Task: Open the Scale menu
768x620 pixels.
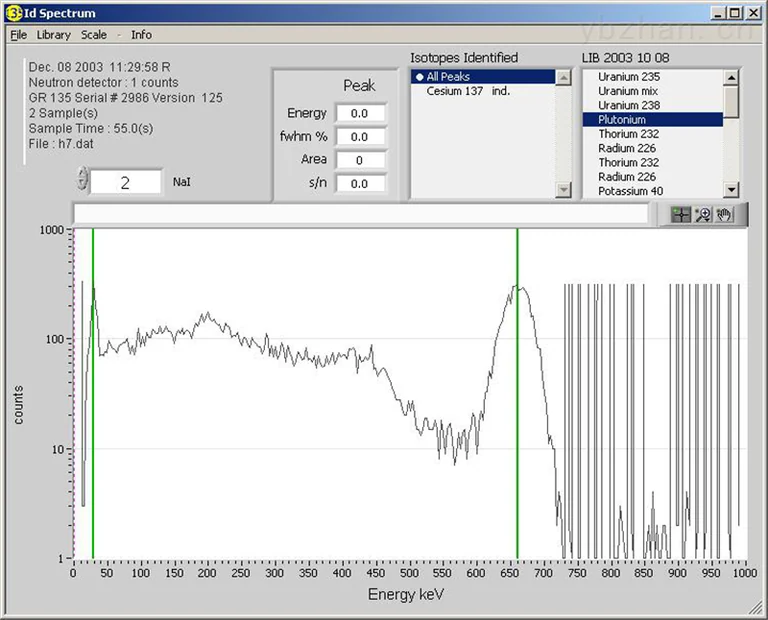Action: 94,35
